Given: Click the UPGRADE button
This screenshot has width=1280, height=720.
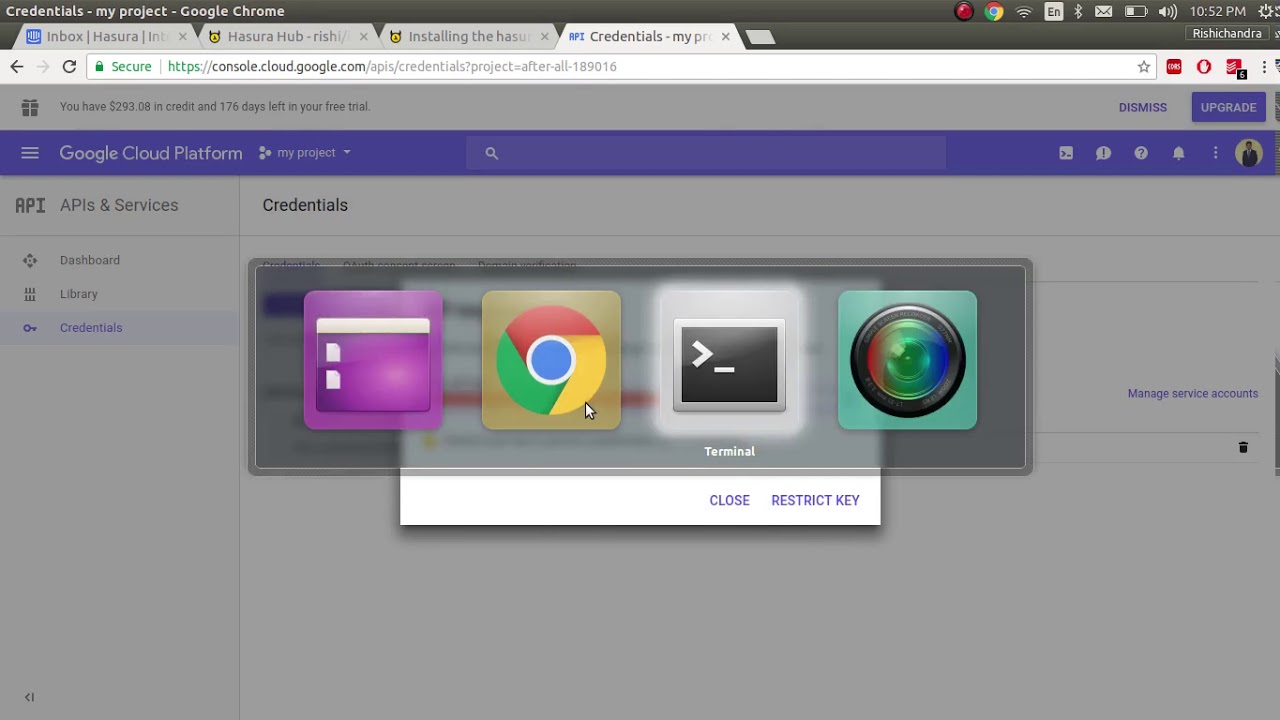Looking at the screenshot, I should (x=1228, y=107).
